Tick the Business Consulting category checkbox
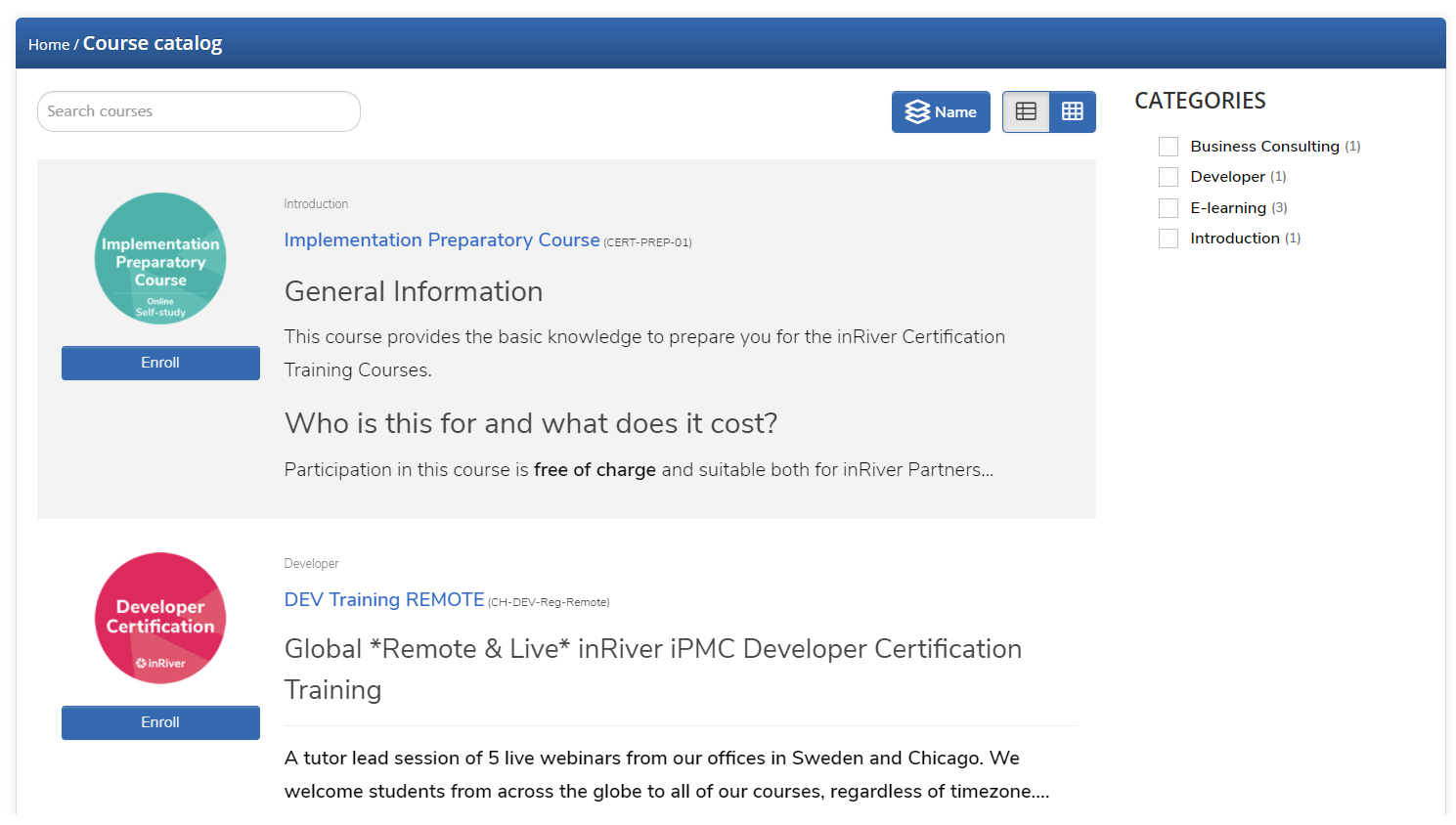This screenshot has height=825, width=1456. click(1169, 147)
